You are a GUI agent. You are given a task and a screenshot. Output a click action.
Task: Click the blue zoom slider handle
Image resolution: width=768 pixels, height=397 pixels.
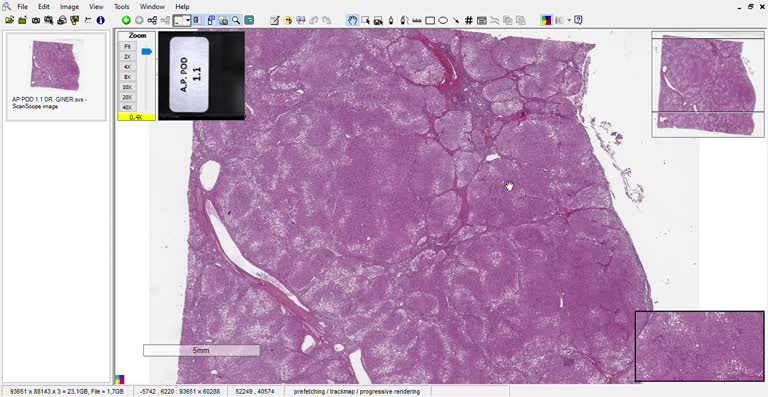(146, 51)
